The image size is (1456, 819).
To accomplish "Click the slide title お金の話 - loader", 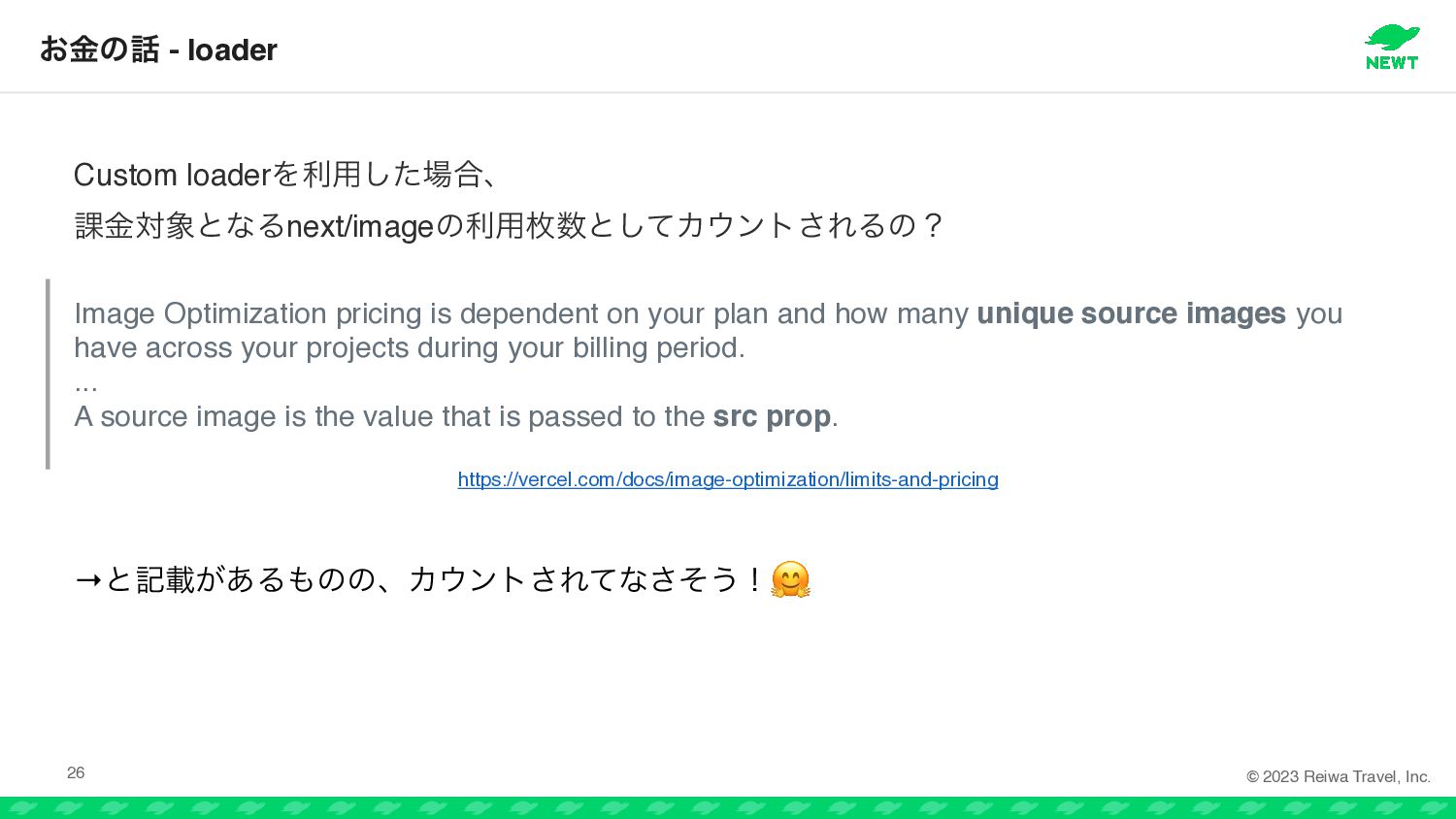I will click(x=158, y=49).
